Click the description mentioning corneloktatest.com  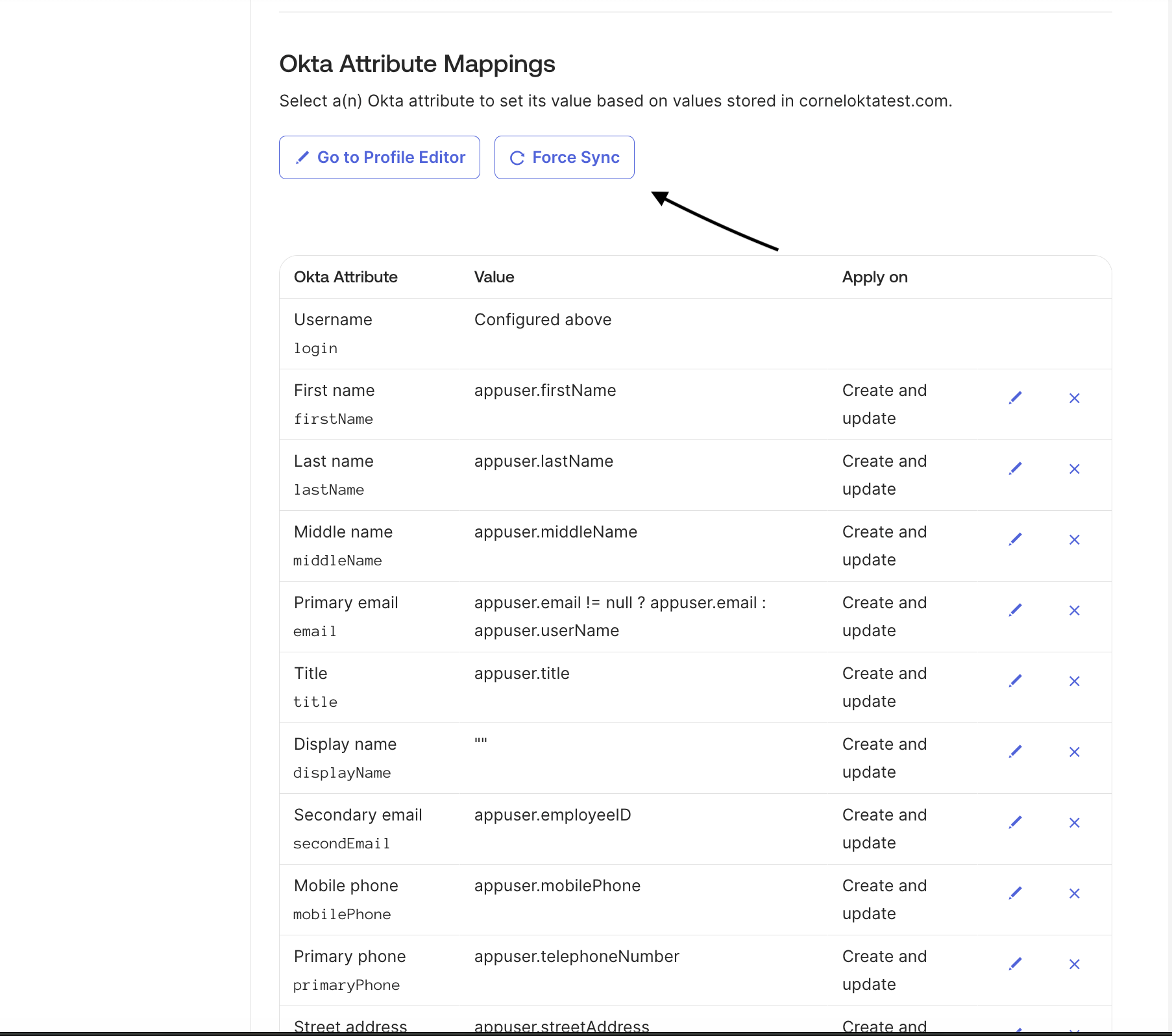616,101
